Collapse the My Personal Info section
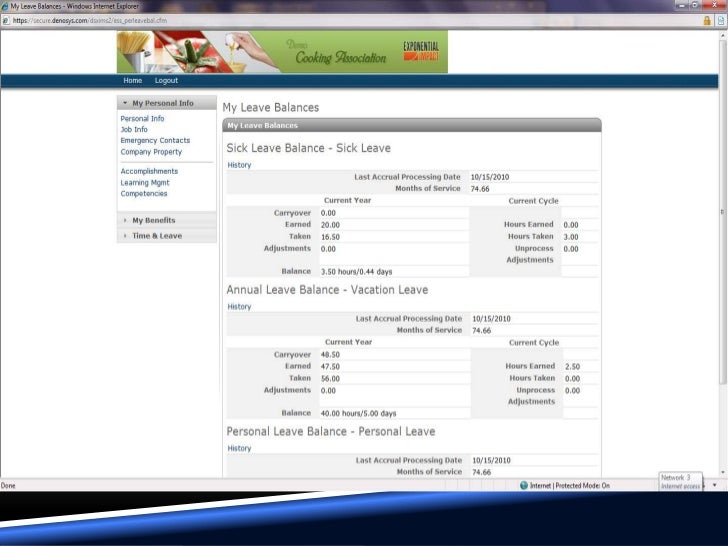The image size is (728, 546). point(167,103)
